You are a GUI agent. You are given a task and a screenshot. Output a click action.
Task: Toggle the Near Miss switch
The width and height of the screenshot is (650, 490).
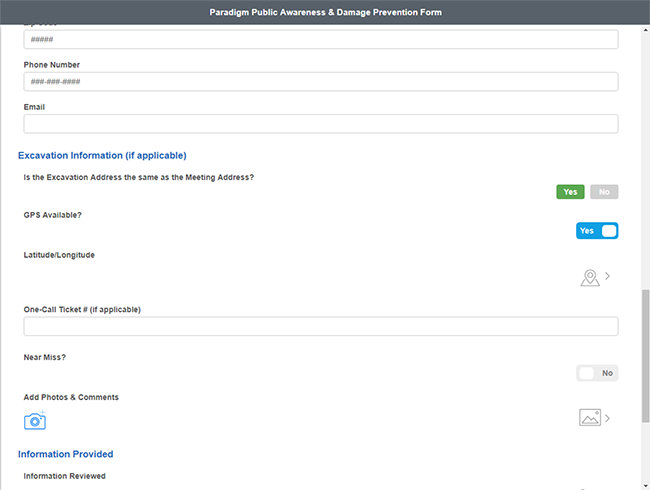point(597,373)
